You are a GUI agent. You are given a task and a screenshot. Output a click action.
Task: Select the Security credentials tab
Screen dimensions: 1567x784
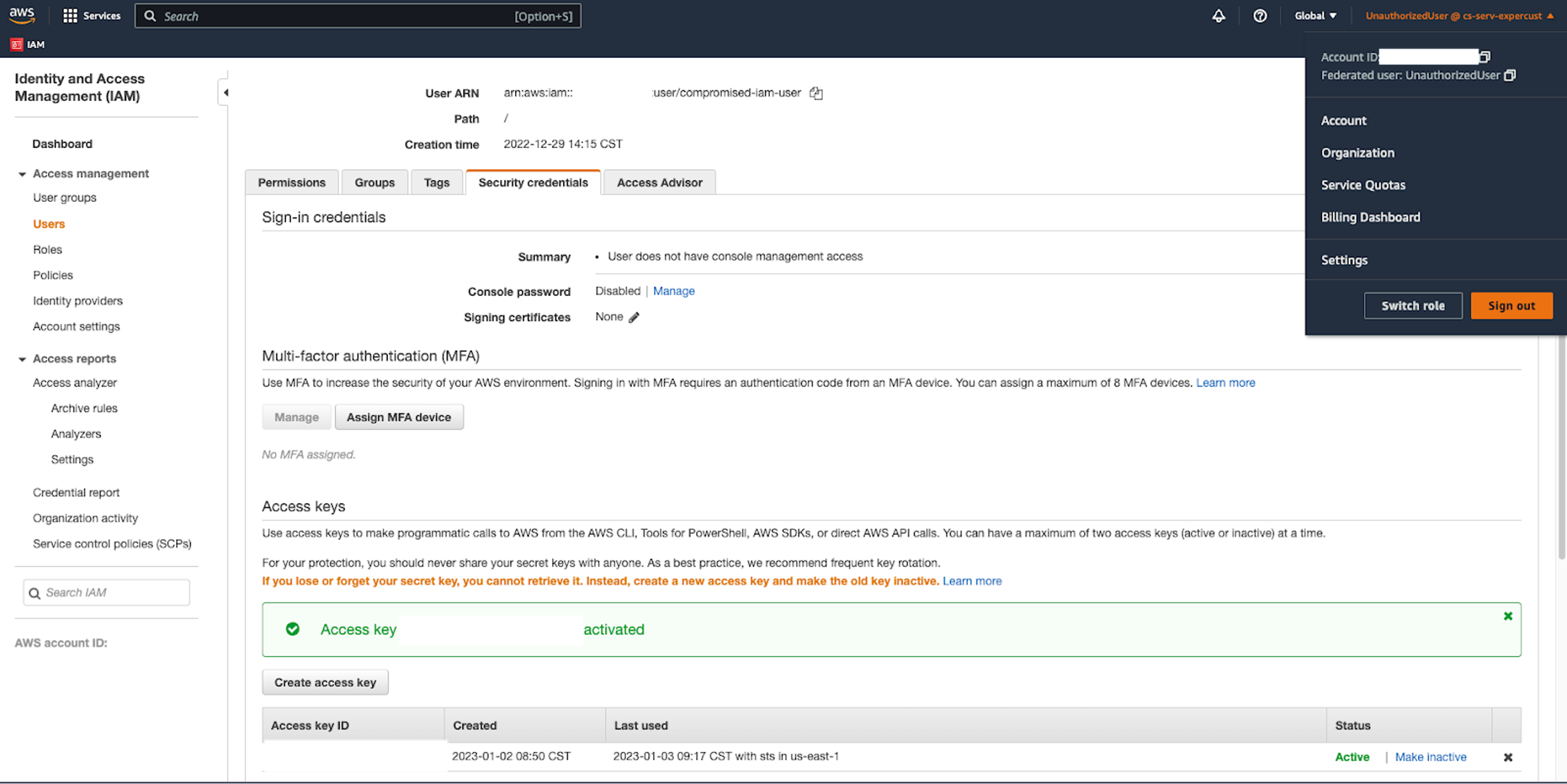(533, 182)
